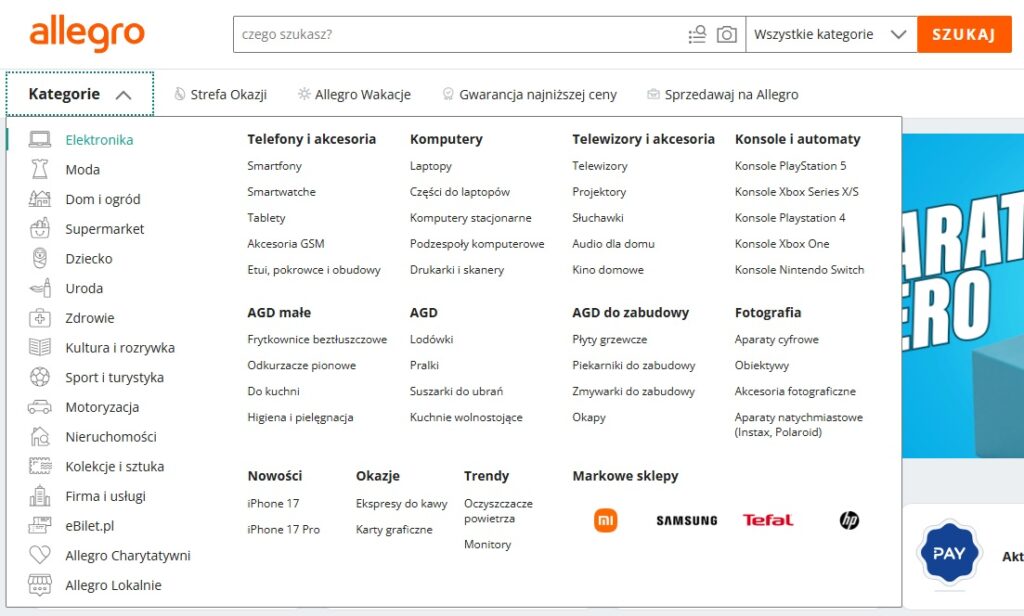The width and height of the screenshot is (1024, 616).
Task: Open the HP brand store logo
Action: click(x=849, y=520)
